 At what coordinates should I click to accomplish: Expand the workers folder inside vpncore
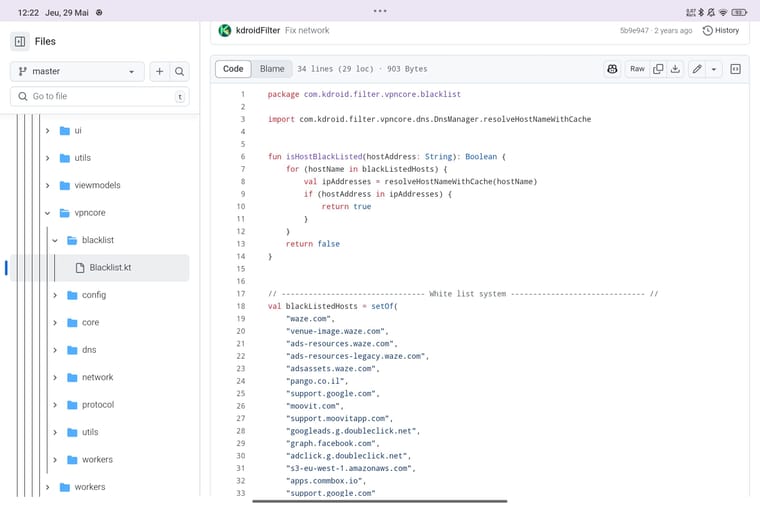tap(55, 459)
